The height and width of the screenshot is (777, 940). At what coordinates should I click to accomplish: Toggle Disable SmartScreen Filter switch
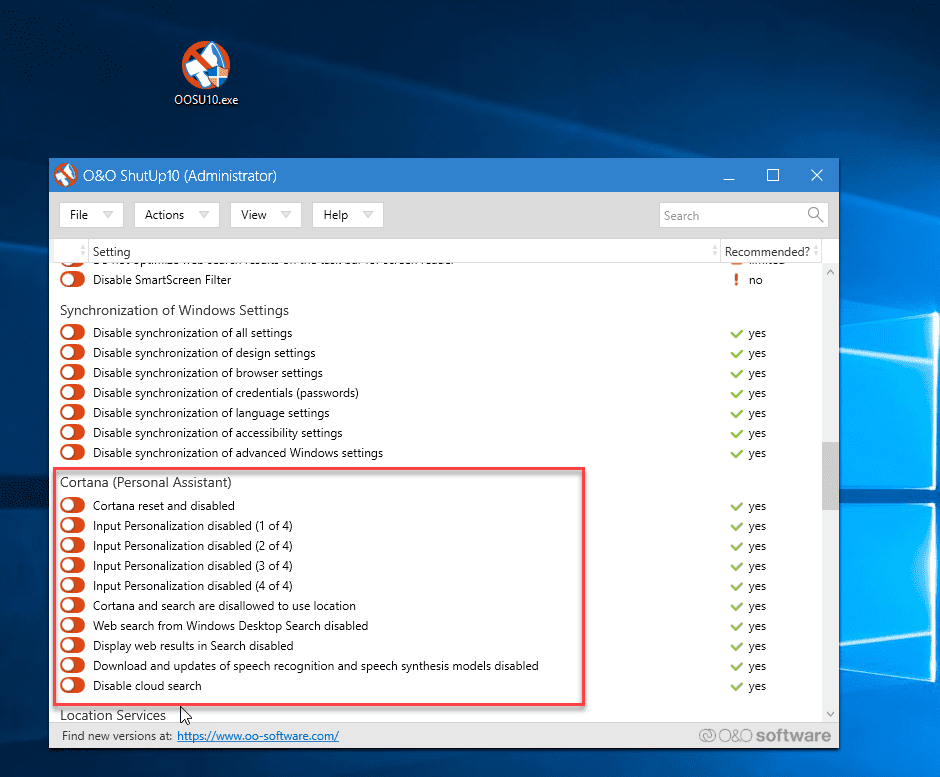[x=73, y=279]
